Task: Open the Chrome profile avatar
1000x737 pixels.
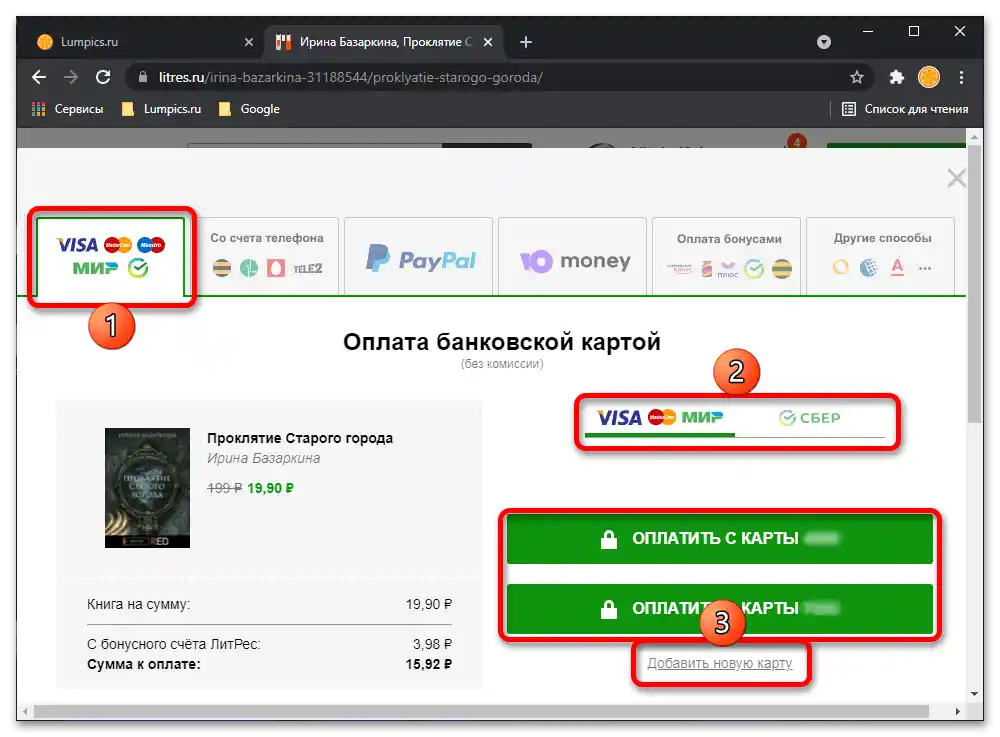Action: 929,77
